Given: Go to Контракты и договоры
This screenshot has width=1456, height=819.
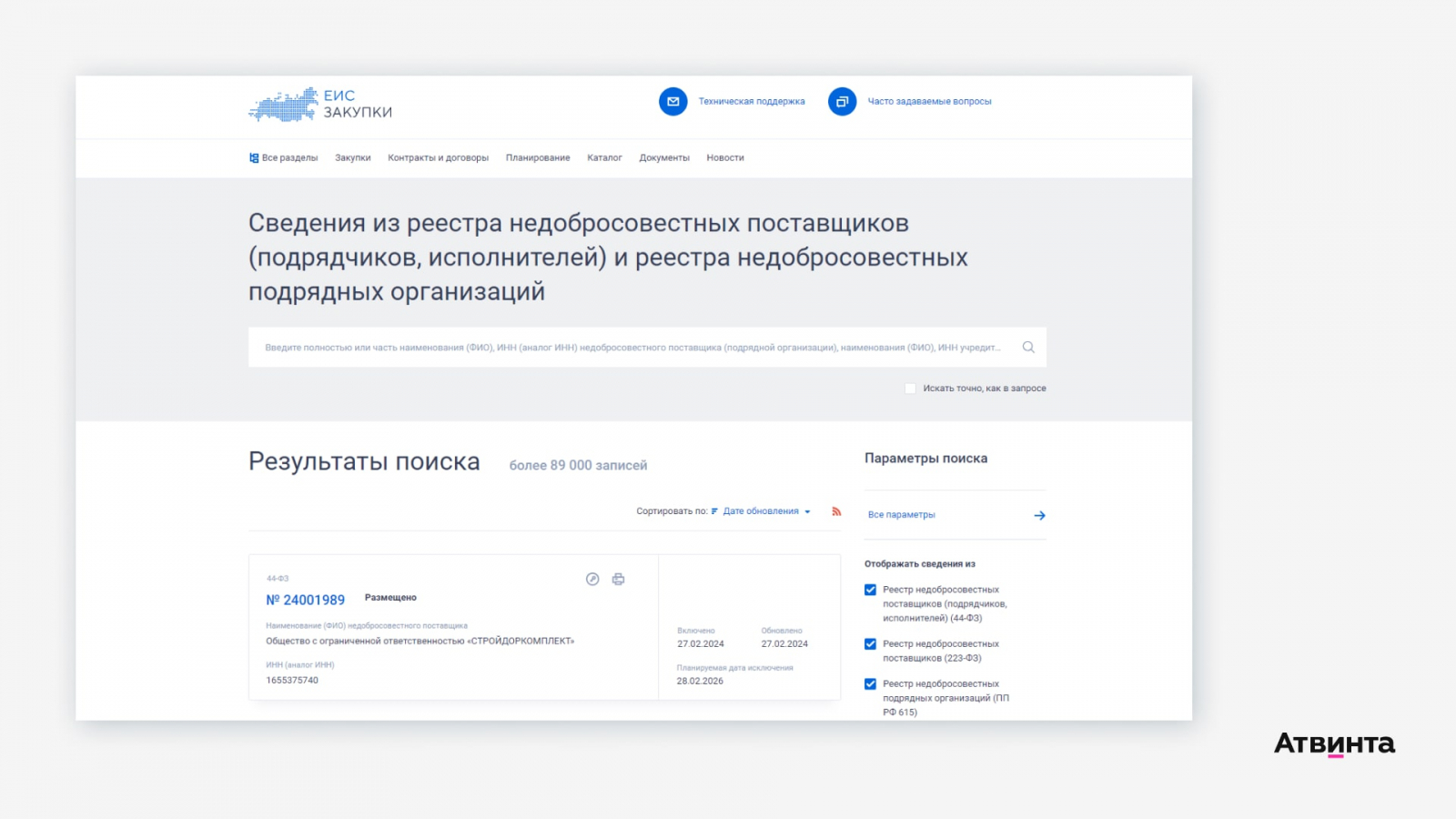Looking at the screenshot, I should tap(439, 157).
